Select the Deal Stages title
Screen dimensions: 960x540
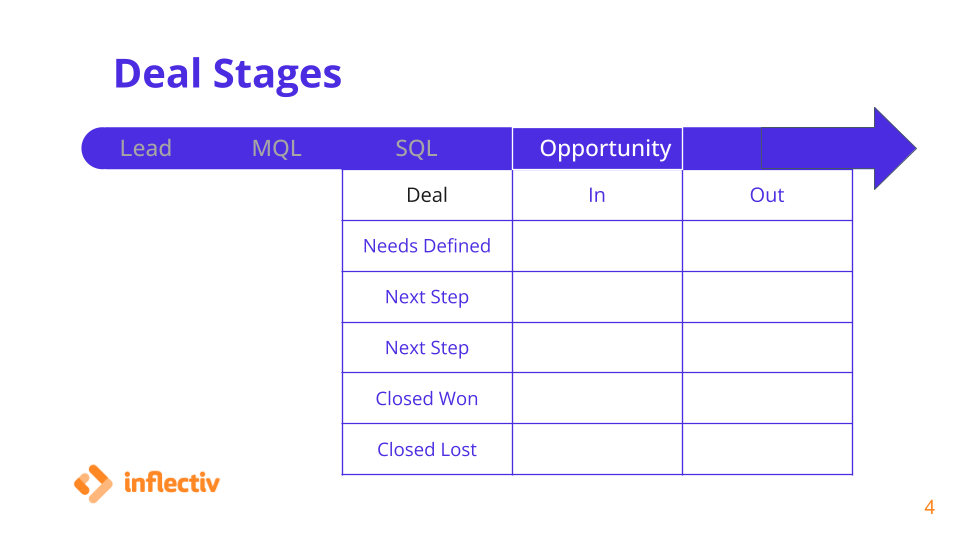[228, 74]
